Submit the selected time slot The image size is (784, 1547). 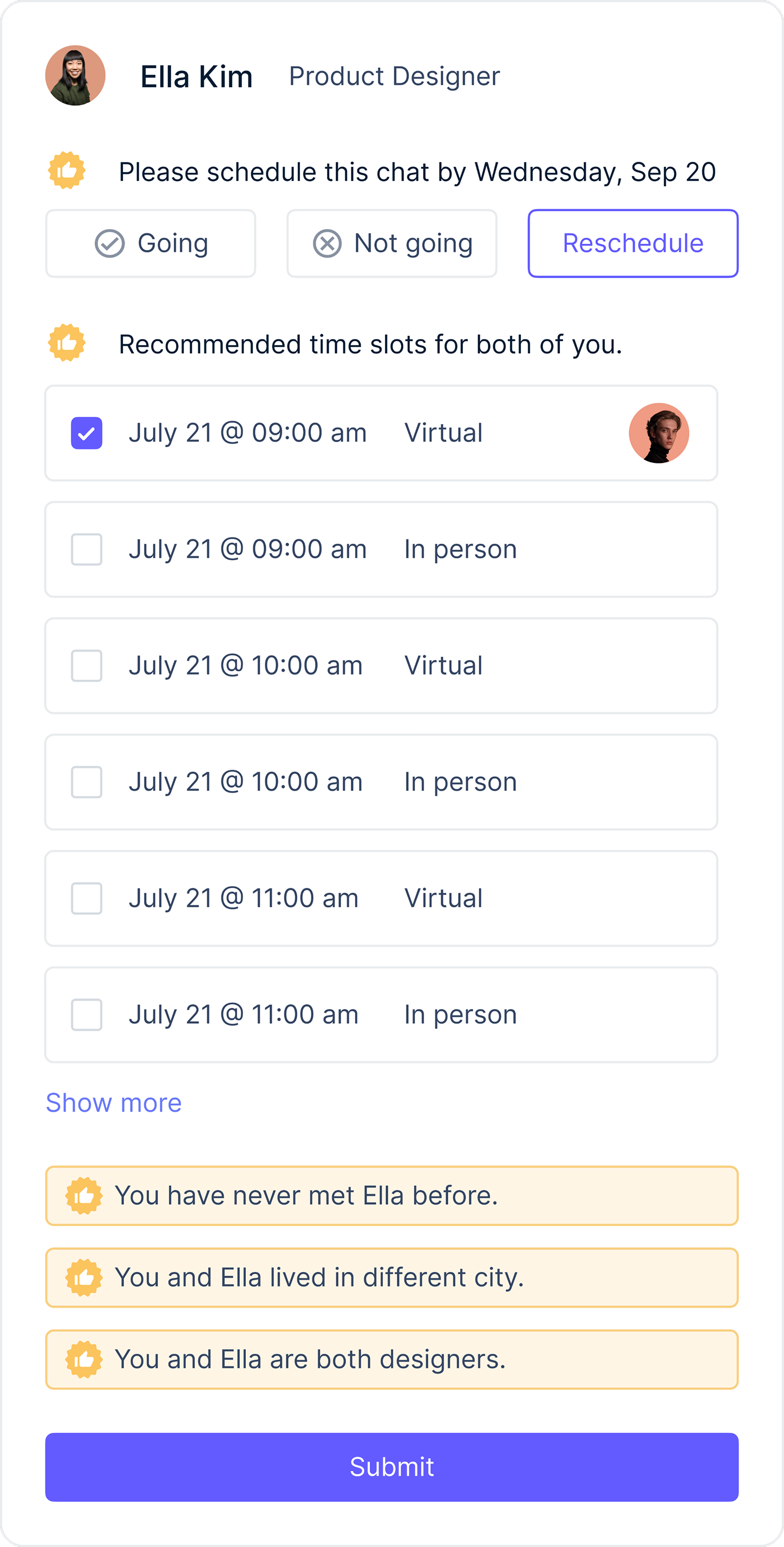point(392,1467)
